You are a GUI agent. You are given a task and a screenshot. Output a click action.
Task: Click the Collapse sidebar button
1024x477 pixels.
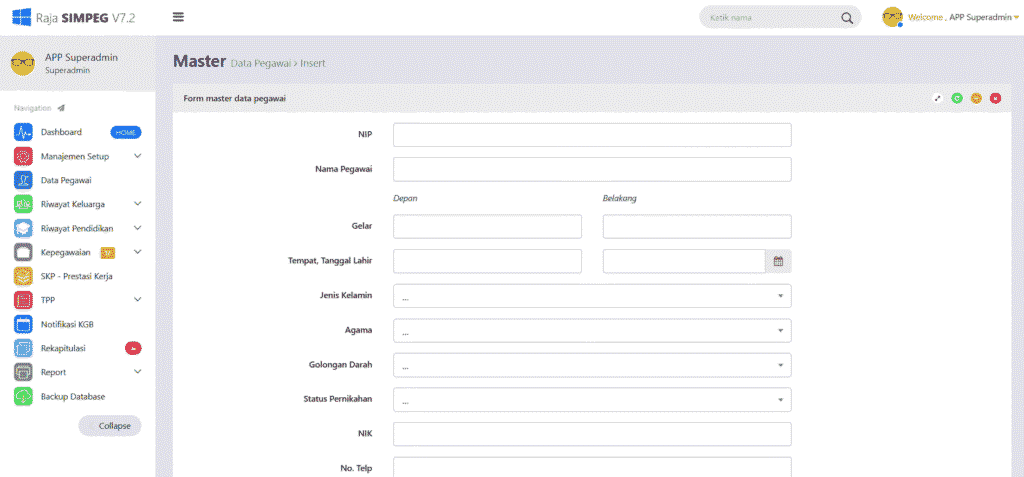pyautogui.click(x=110, y=426)
